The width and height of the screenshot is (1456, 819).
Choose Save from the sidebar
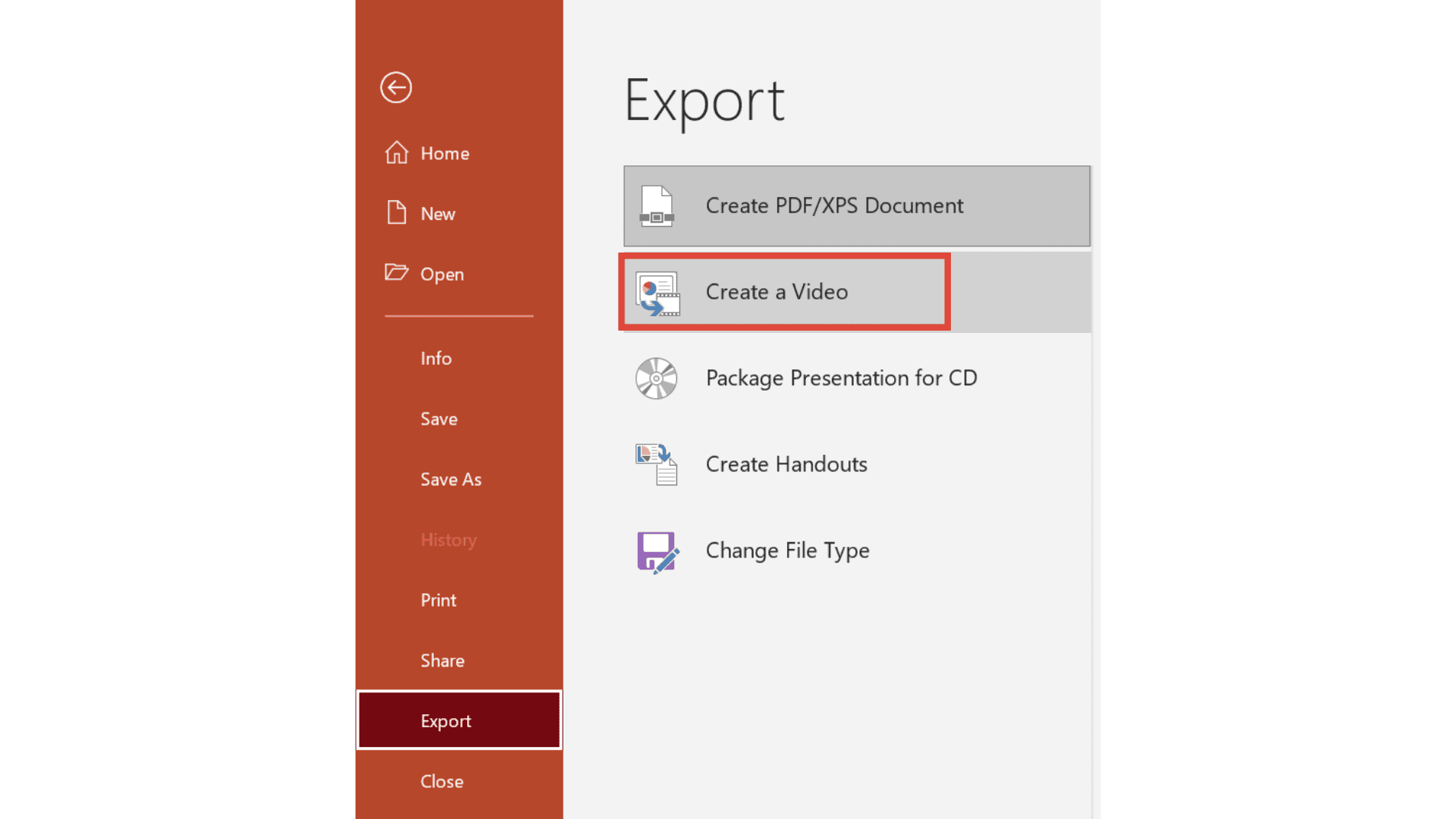[x=459, y=419]
